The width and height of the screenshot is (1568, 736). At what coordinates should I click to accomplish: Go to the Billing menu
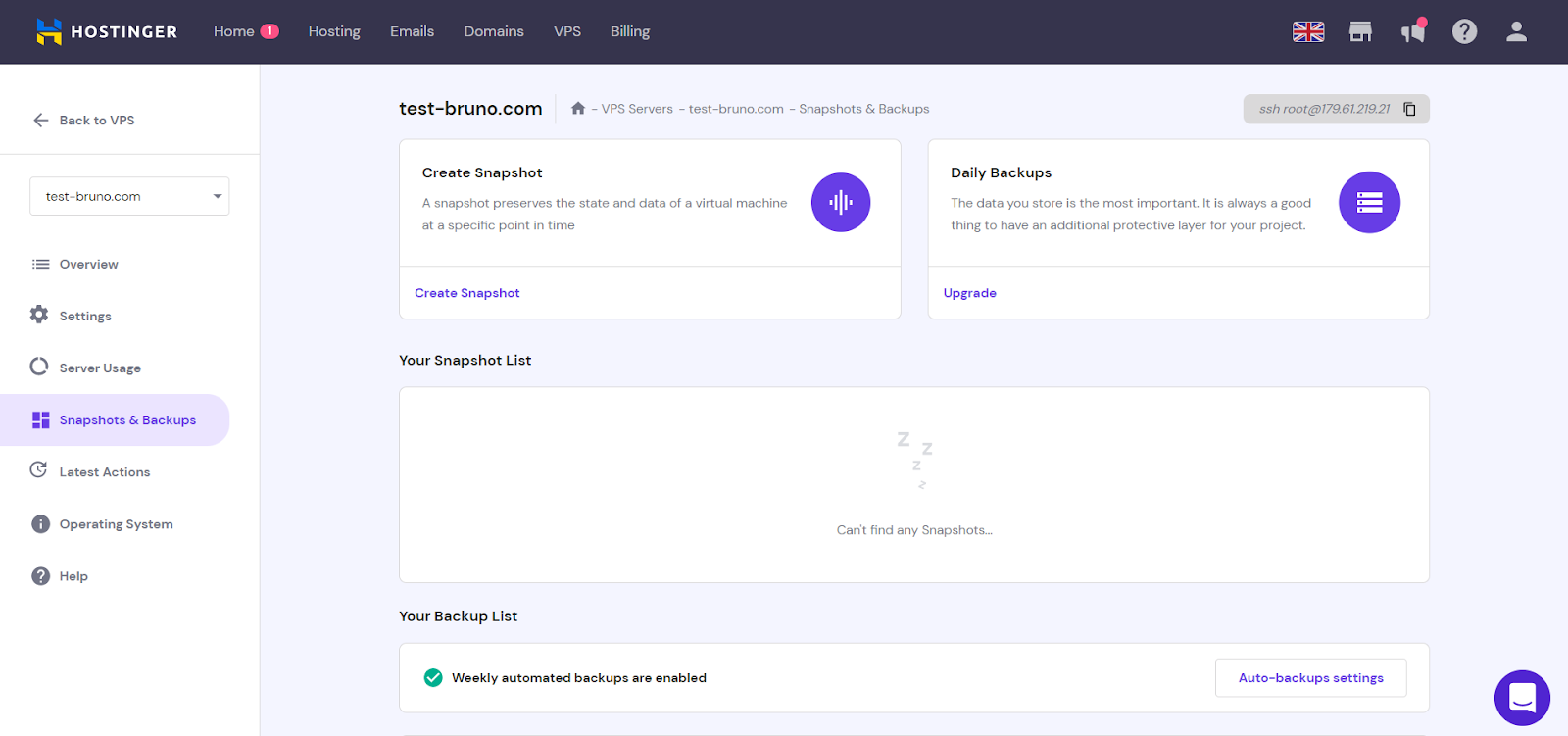[629, 31]
